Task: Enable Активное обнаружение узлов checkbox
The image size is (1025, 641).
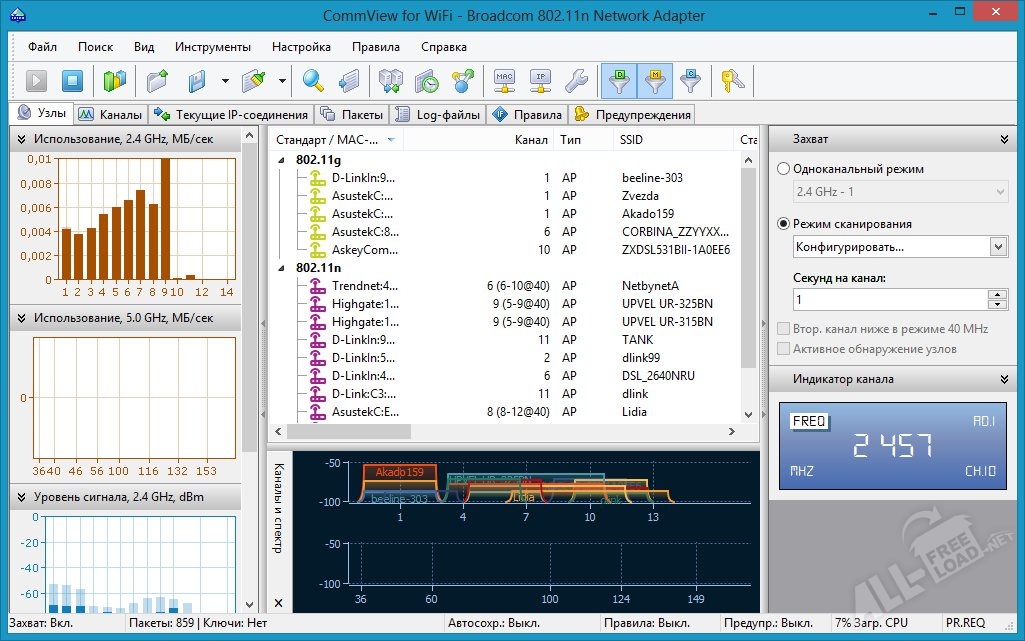Action: tap(784, 349)
